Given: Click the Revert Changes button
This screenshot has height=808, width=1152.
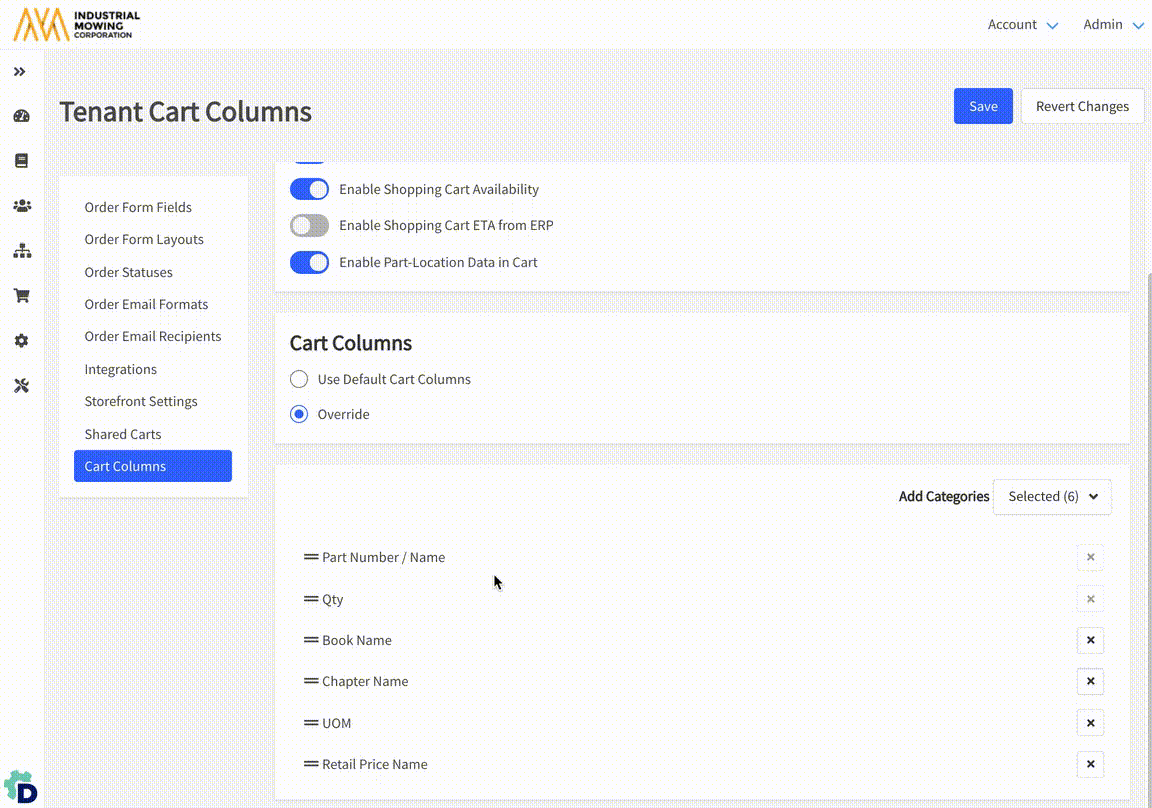Looking at the screenshot, I should click(x=1082, y=106).
